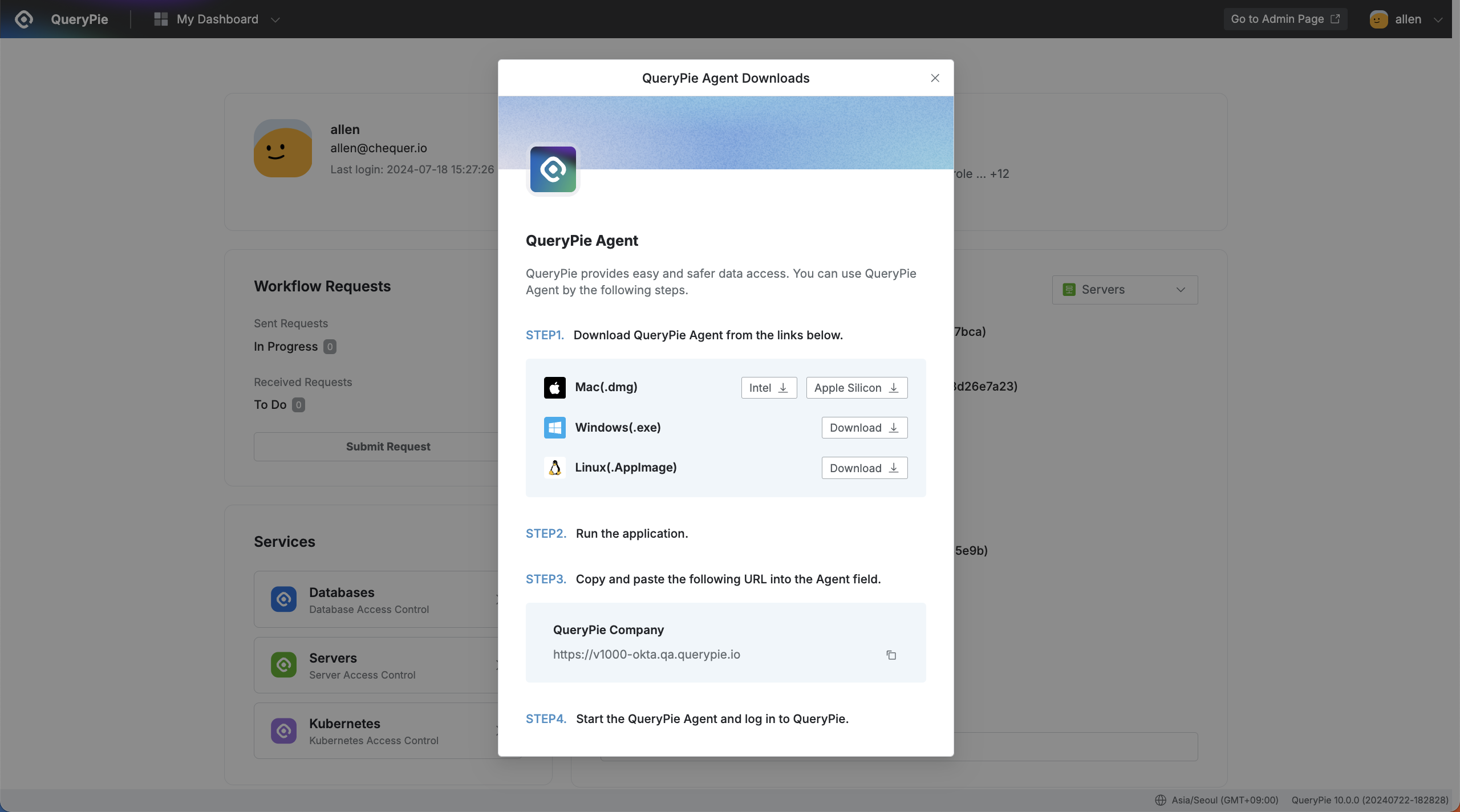Close the Agent Downloads dialog
The image size is (1460, 812).
(x=935, y=78)
